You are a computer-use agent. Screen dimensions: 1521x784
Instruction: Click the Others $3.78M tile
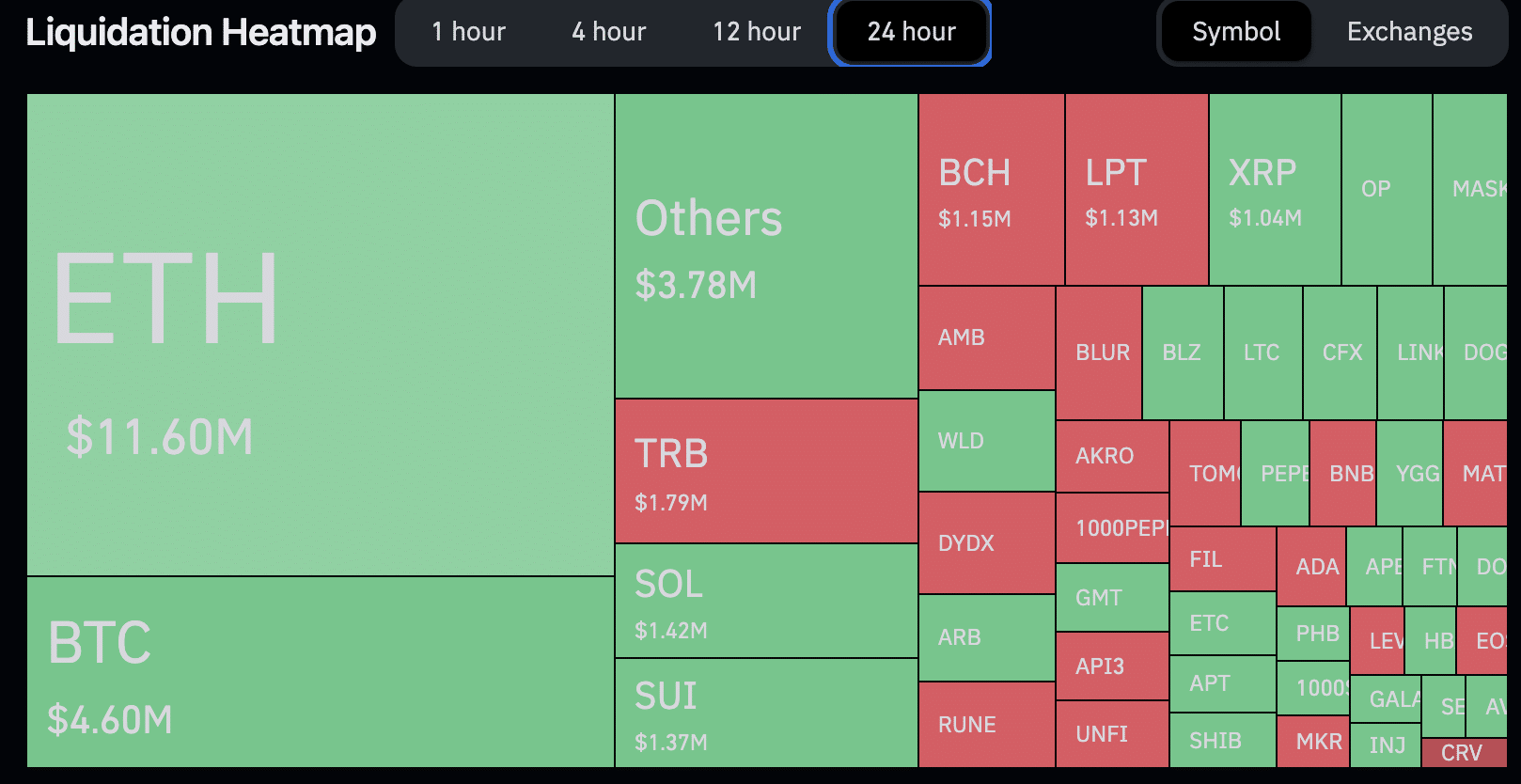click(x=766, y=245)
